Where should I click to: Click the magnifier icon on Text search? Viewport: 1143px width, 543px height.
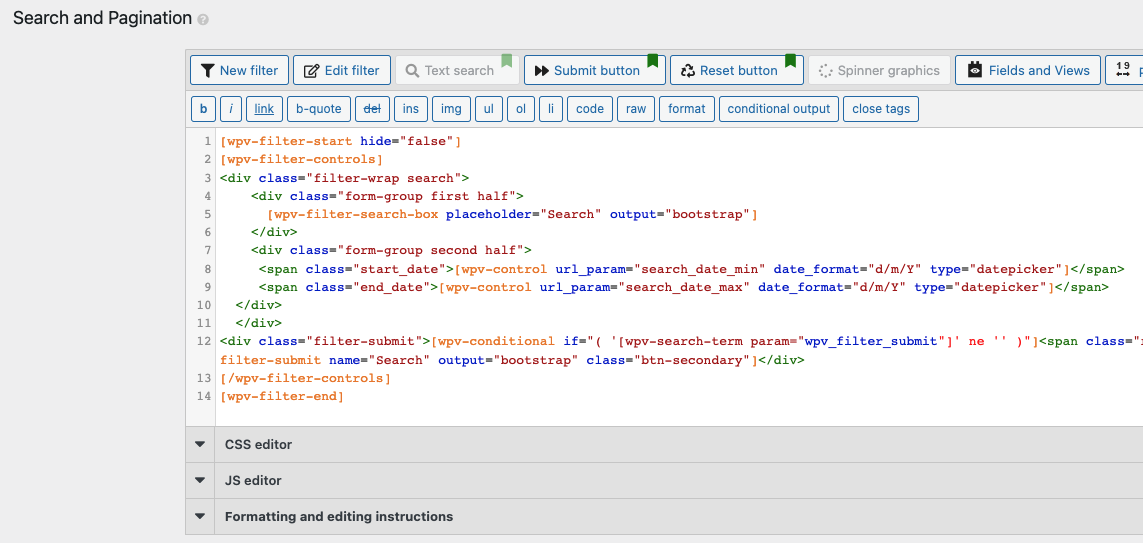413,71
